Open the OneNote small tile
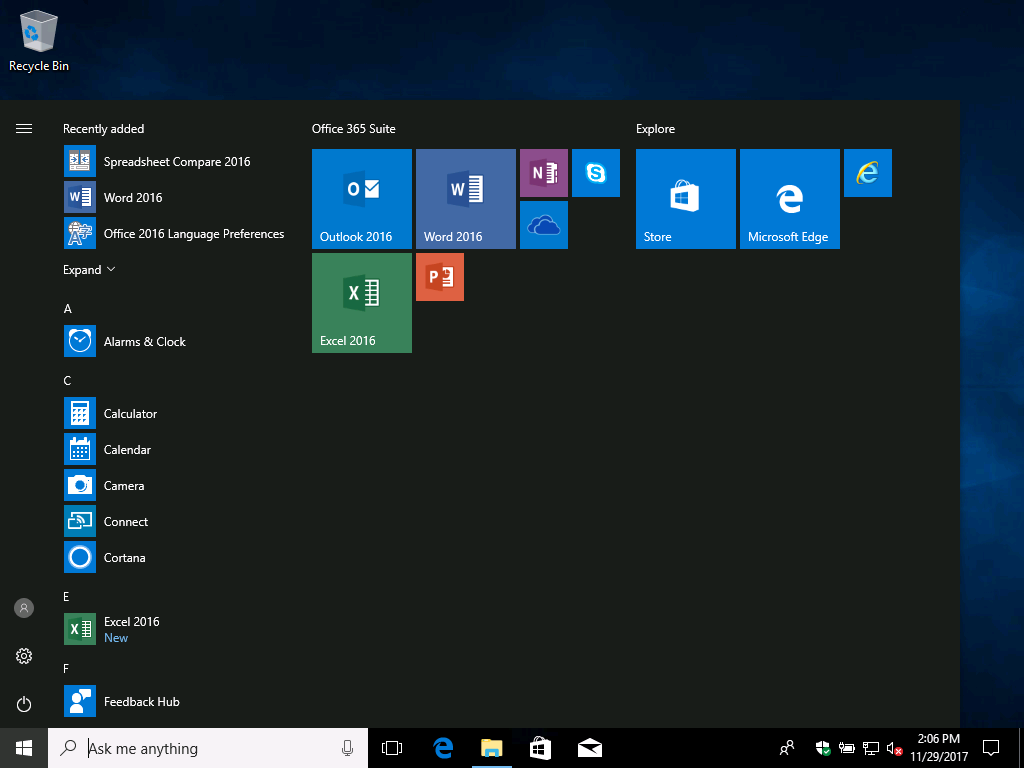Screen dimensions: 1024x768 tap(544, 173)
